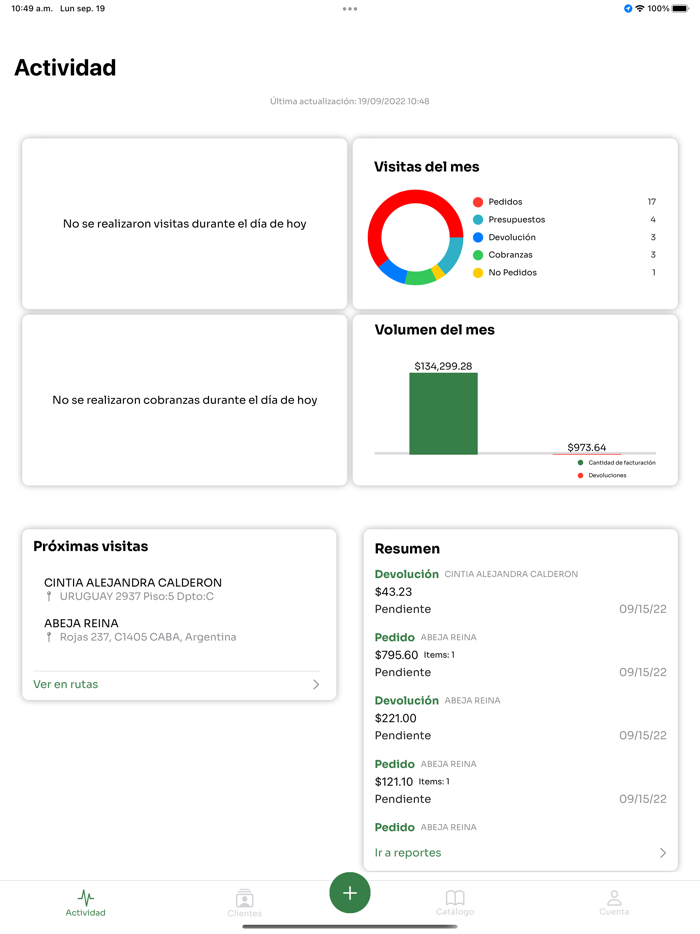This screenshot has width=700, height=934.
Task: Click the Próximas visitas heading
Action: [91, 546]
